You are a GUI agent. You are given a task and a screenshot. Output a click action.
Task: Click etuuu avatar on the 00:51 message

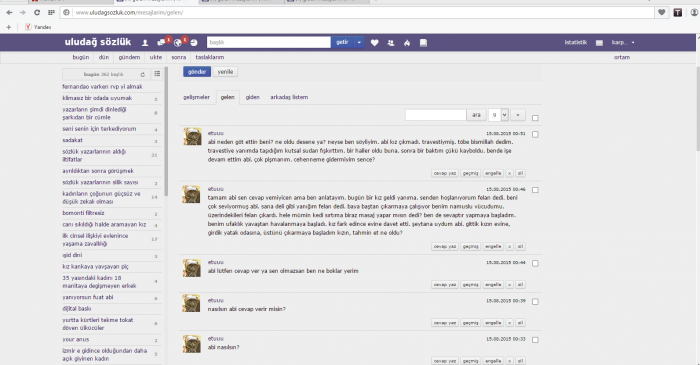pos(192,137)
